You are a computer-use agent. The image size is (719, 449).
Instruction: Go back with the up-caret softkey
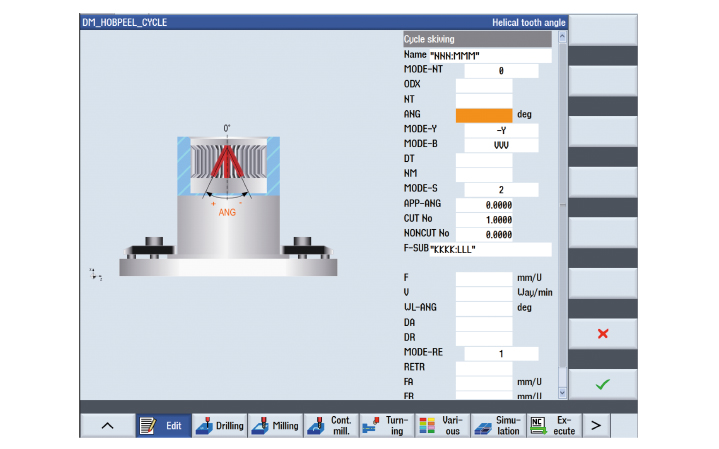(107, 425)
